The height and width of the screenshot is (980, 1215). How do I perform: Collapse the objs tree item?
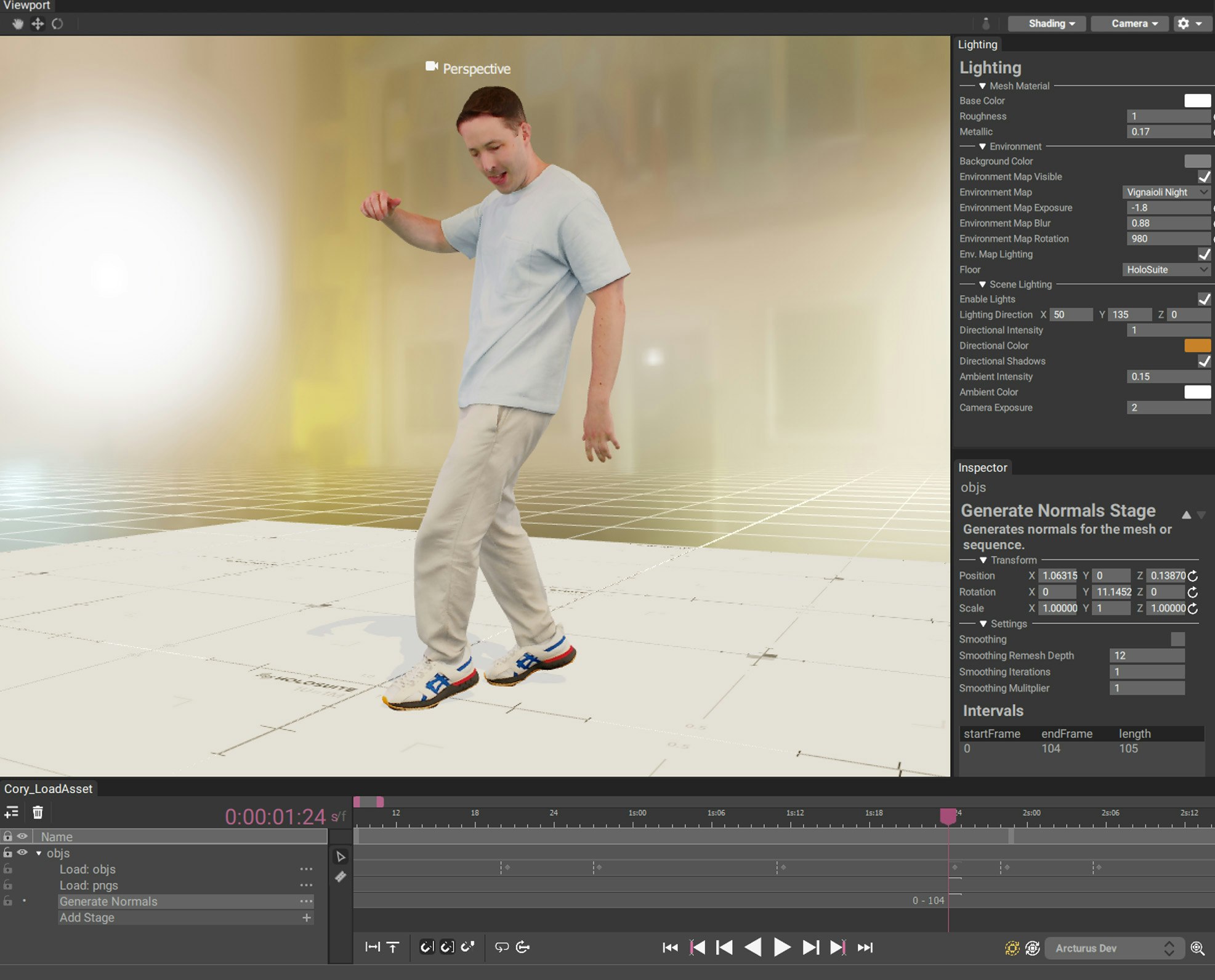pos(39,853)
